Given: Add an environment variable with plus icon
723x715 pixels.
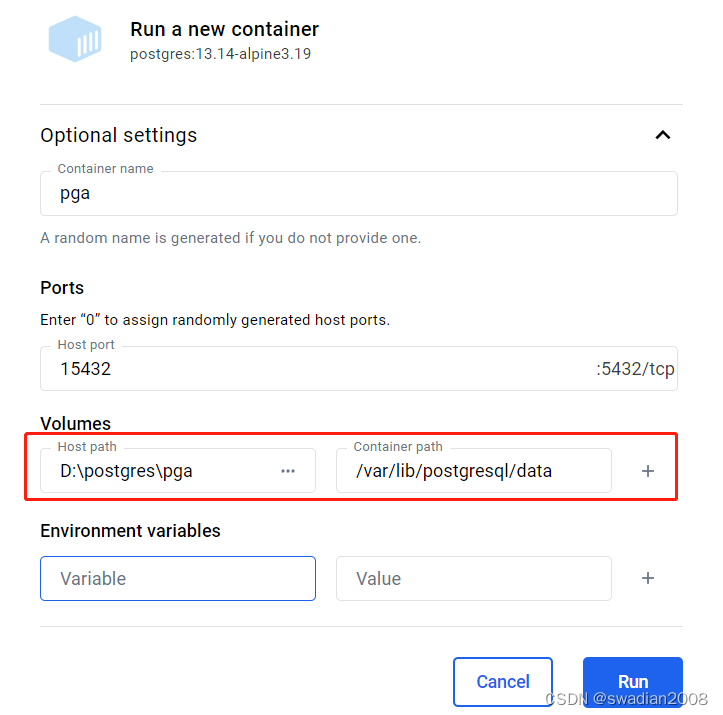Looking at the screenshot, I should coord(648,578).
